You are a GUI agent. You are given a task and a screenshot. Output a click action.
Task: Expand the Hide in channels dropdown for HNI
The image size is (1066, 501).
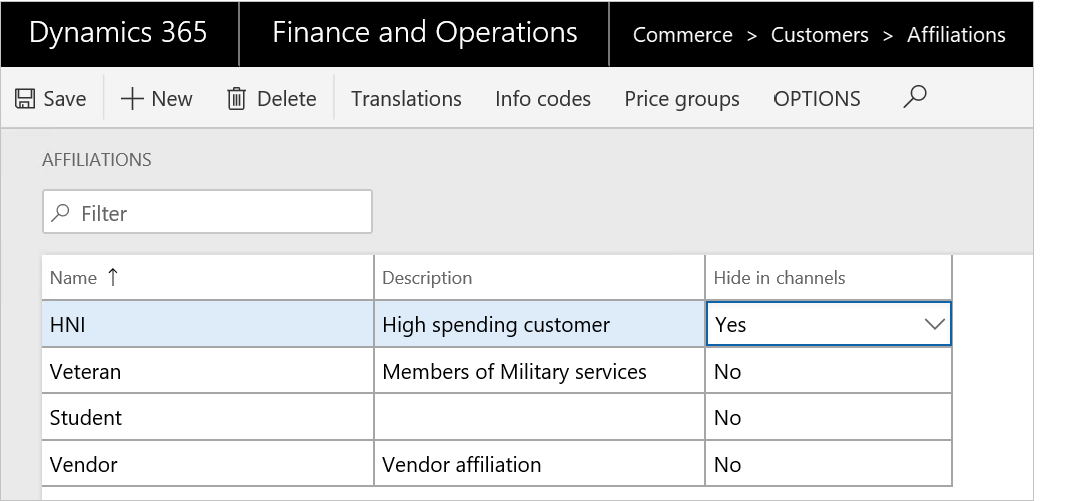click(x=935, y=324)
